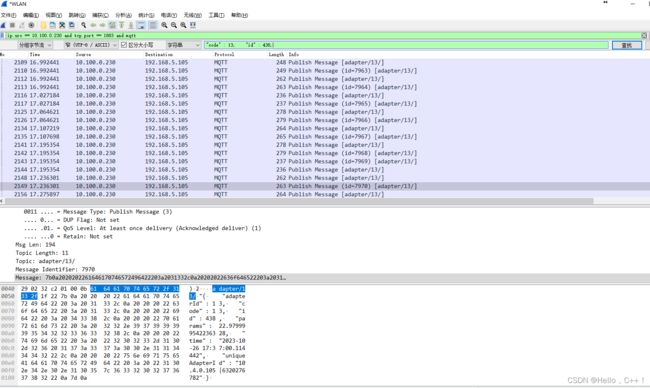Open the 统计 (Statistics) menu

tap(146, 15)
